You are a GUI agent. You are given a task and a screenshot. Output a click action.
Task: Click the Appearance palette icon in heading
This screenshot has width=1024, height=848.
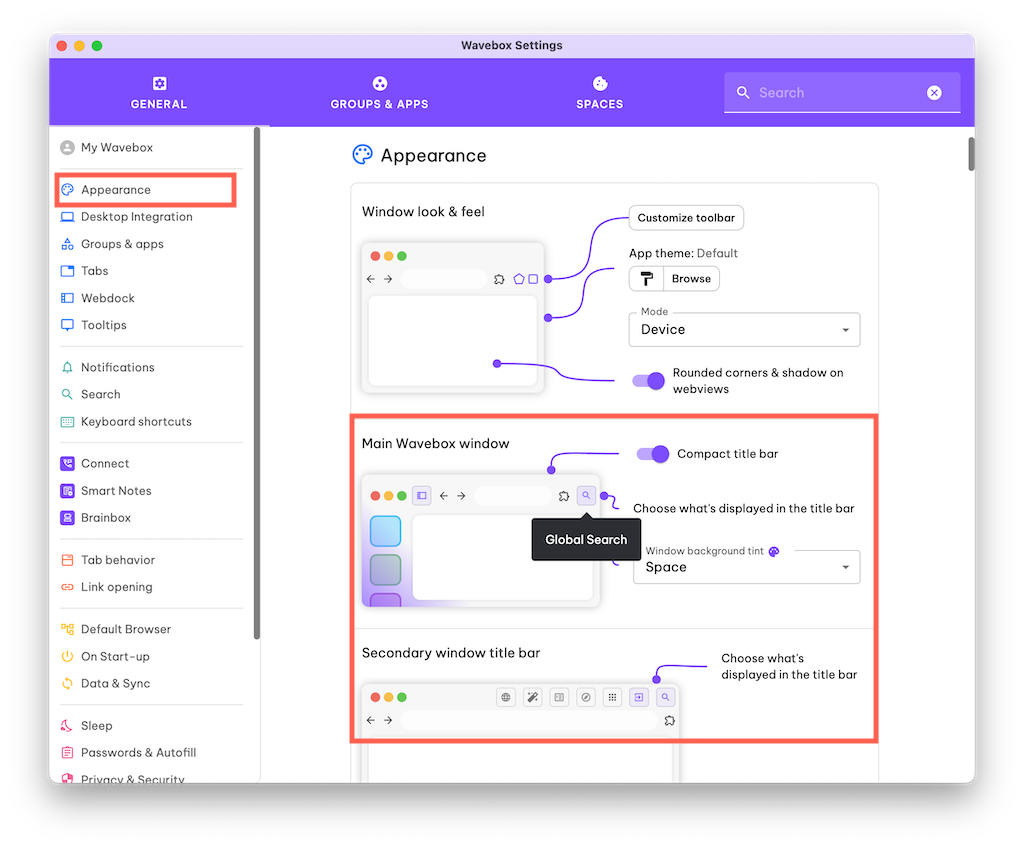point(362,155)
